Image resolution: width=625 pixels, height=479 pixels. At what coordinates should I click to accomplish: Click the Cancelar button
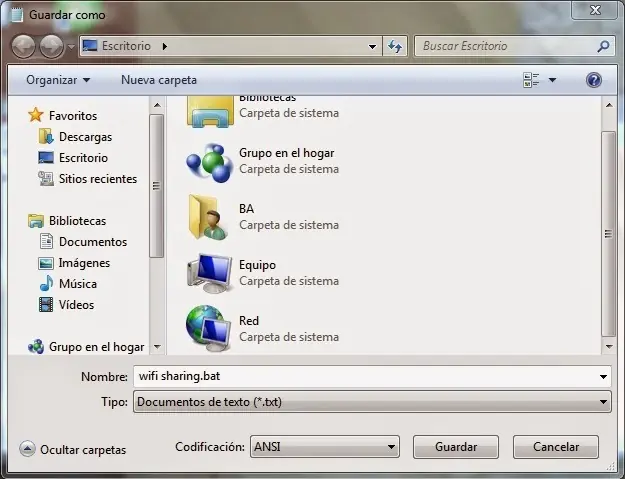(556, 447)
